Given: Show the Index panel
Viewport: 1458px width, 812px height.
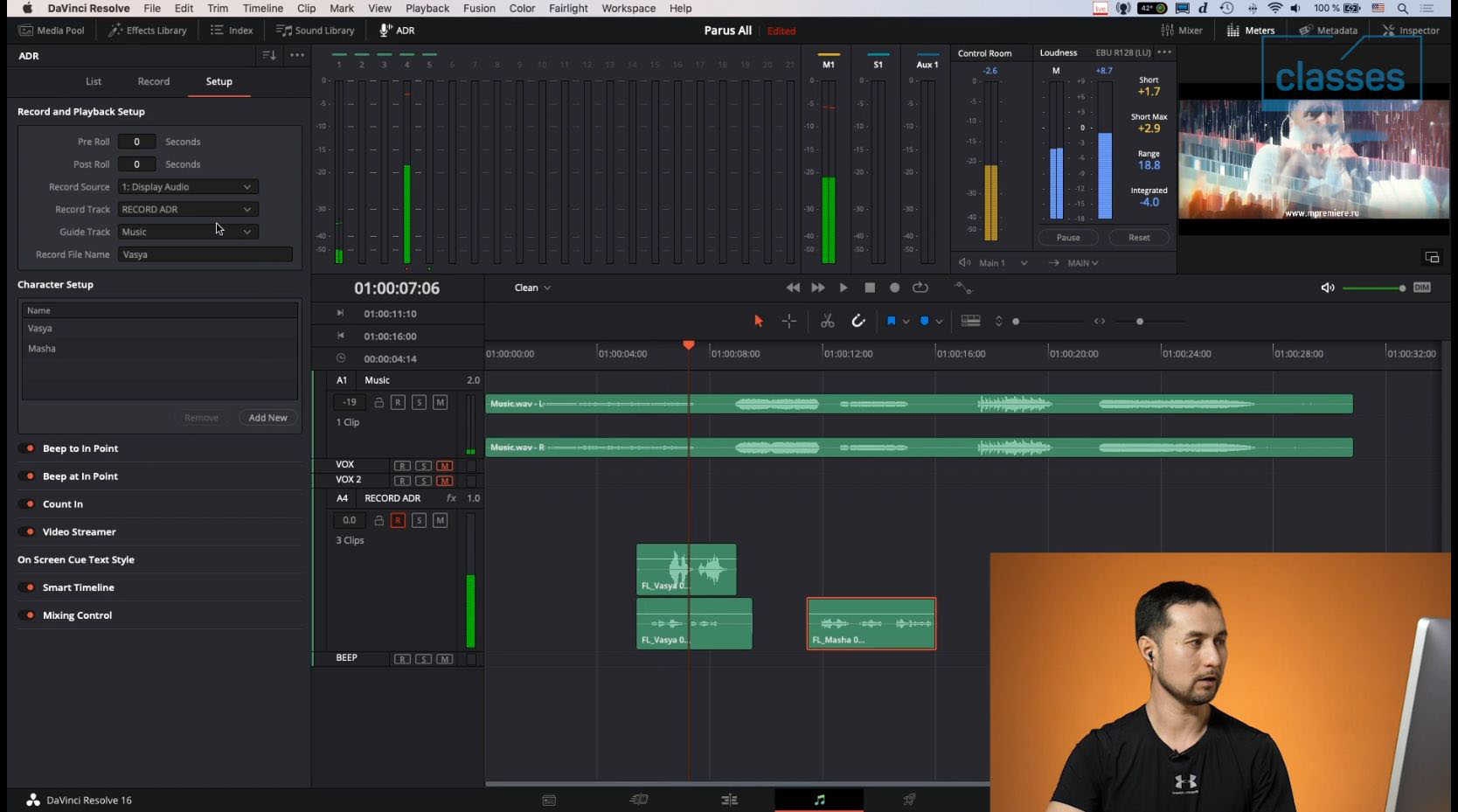Looking at the screenshot, I should (x=232, y=30).
